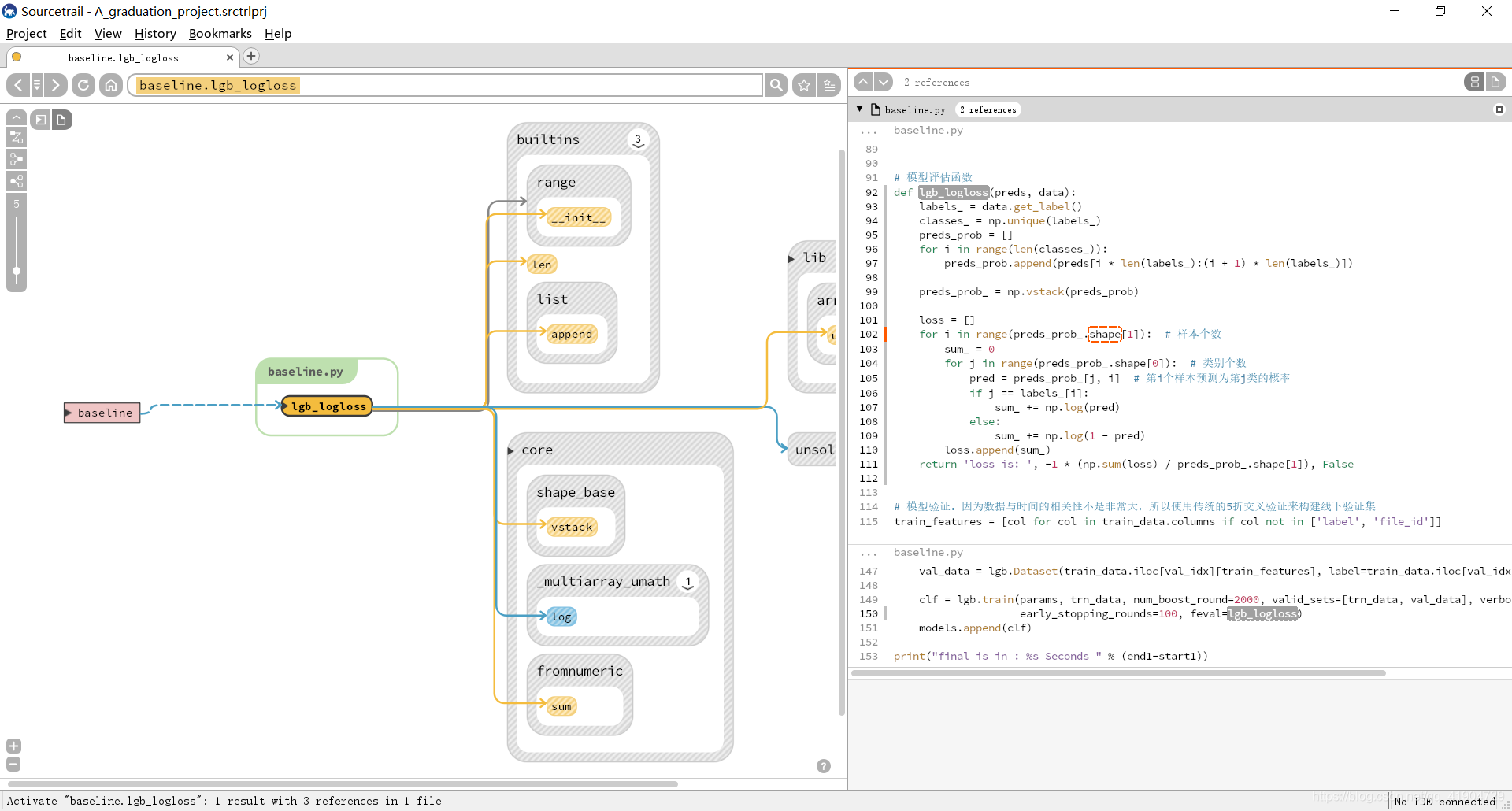Click the vstack node in the graph
Image resolution: width=1512 pixels, height=811 pixels.
coord(572,528)
